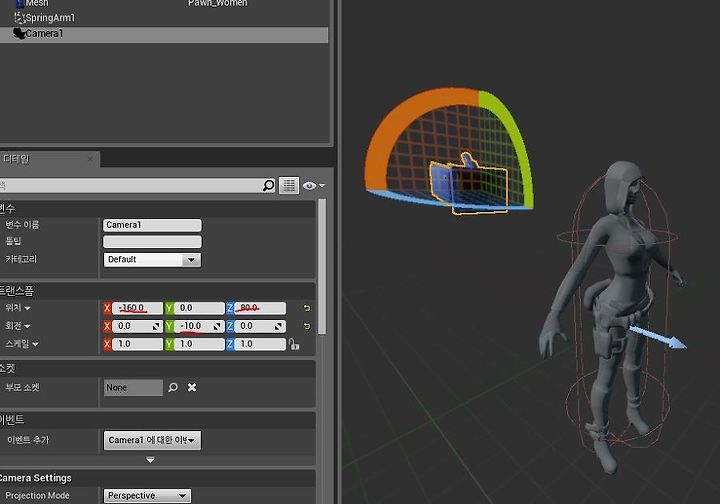Reset location to default arrow
The image size is (720, 504).
[x=307, y=308]
